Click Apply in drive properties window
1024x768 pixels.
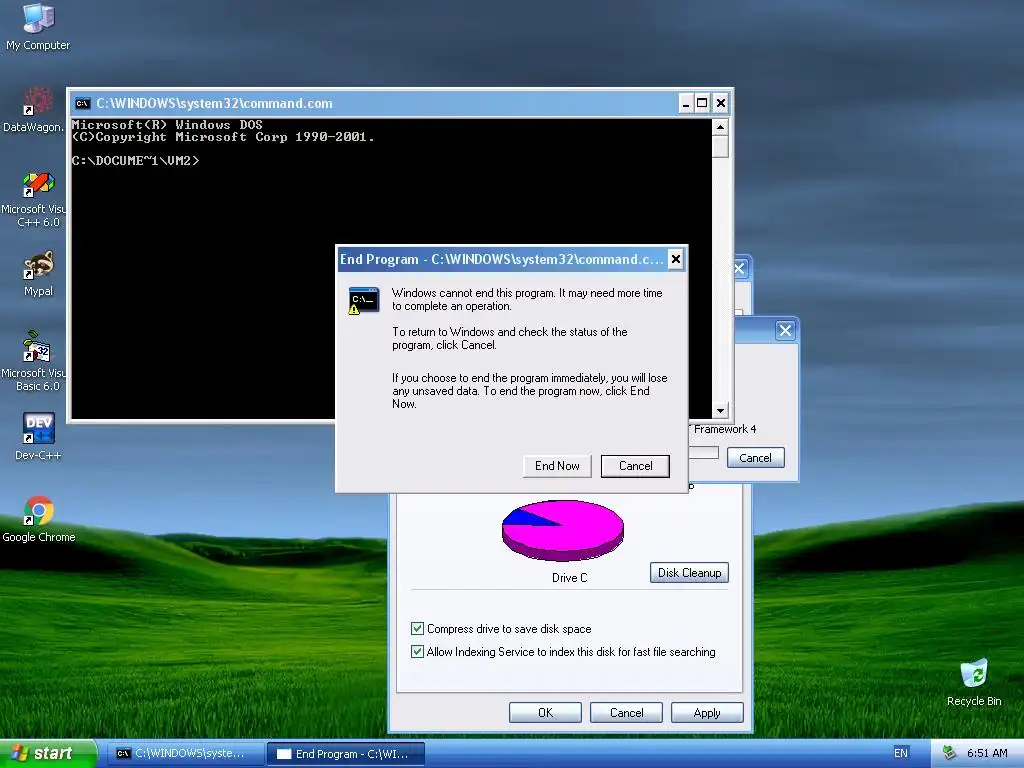pyautogui.click(x=707, y=712)
